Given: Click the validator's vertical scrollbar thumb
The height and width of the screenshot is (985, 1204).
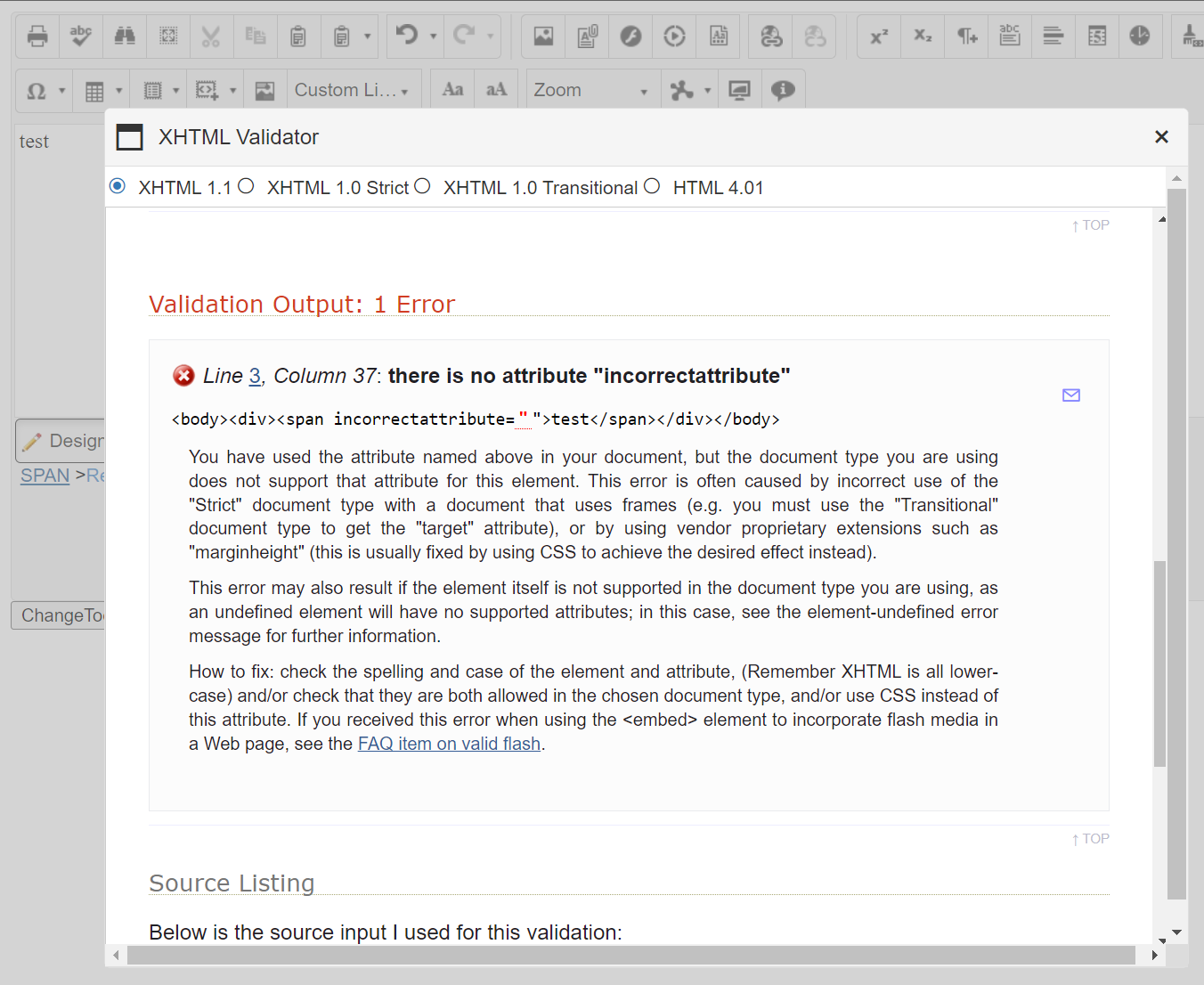Looking at the screenshot, I should pyautogui.click(x=1159, y=663).
